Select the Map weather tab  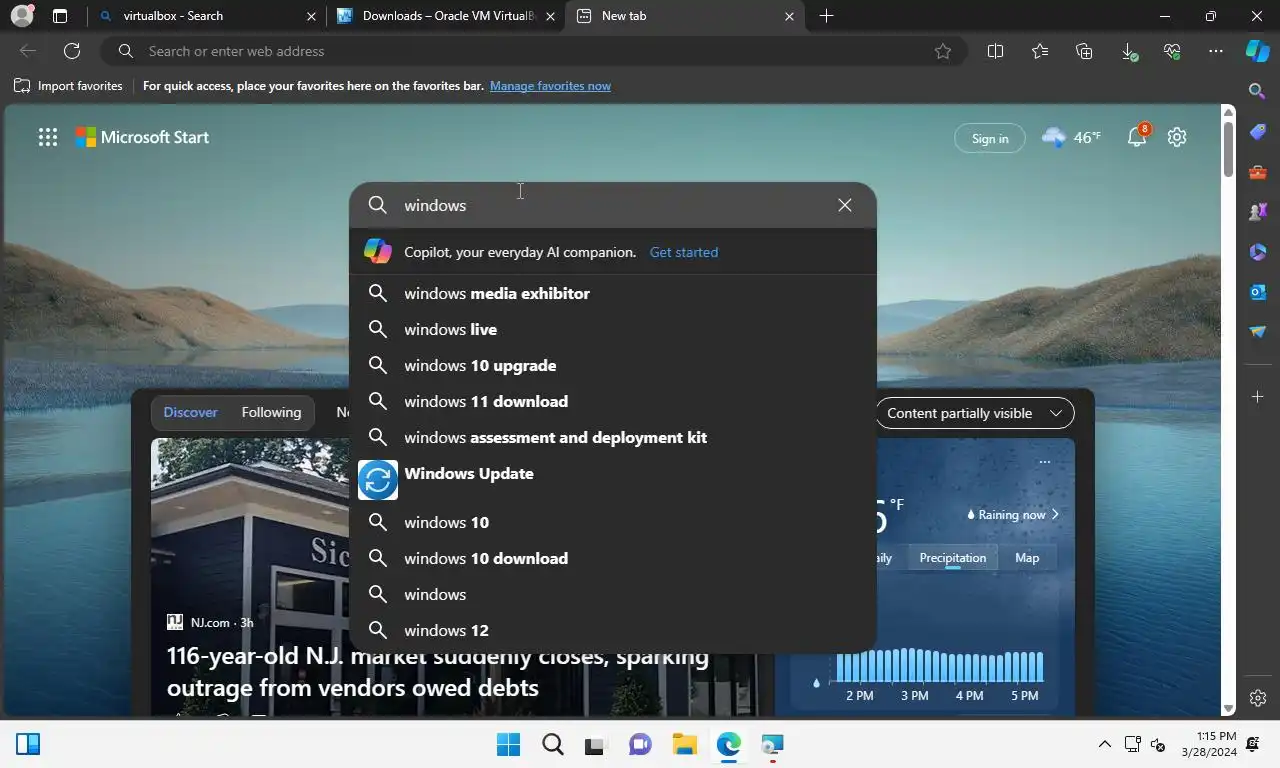pos(1027,558)
